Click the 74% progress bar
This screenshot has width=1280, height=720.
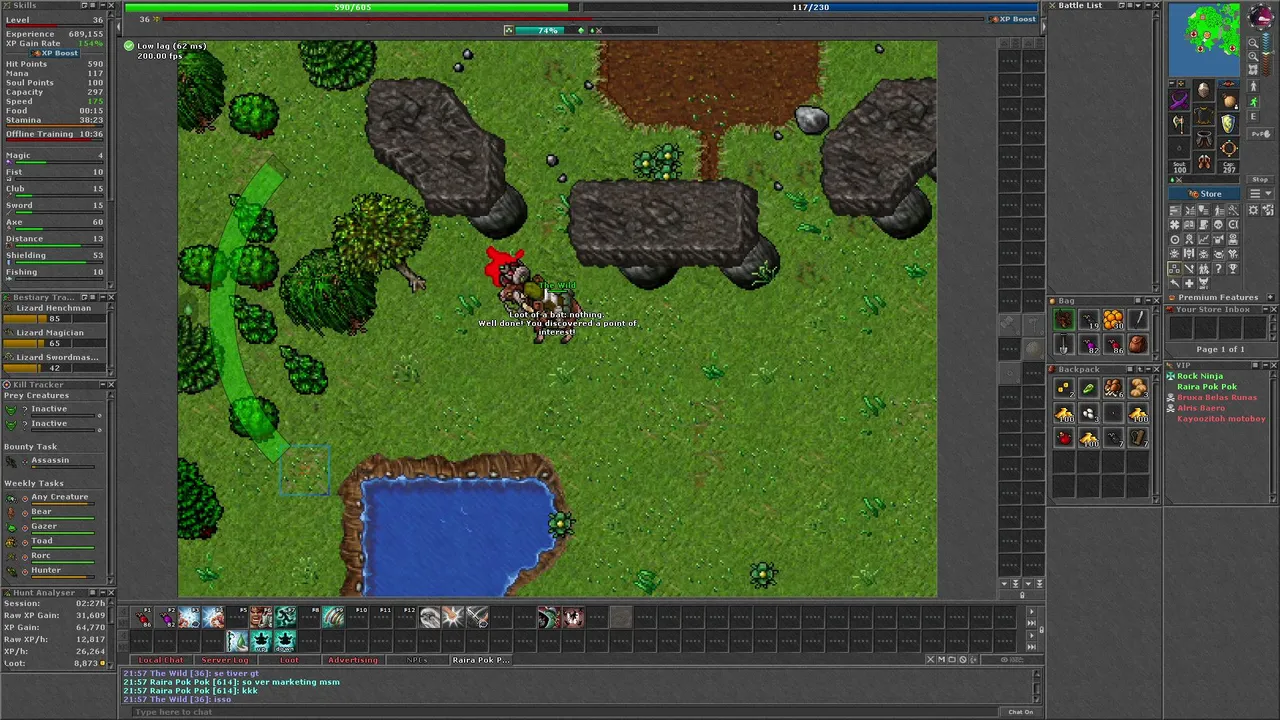[548, 30]
